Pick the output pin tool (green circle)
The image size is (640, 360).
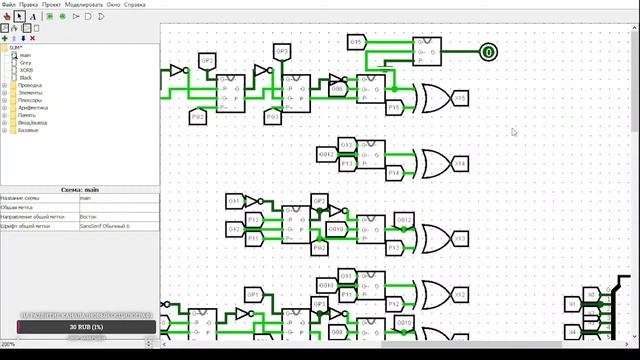(62, 16)
